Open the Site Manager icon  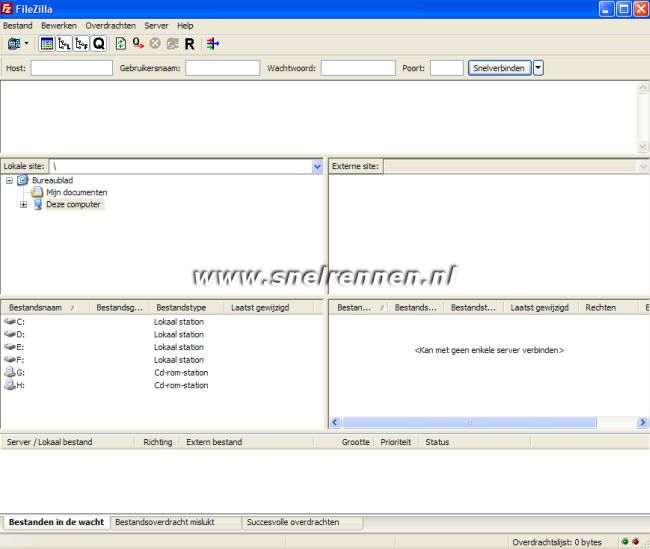[14, 44]
